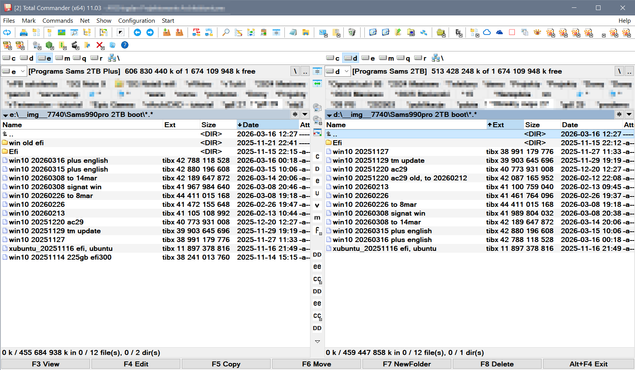
Task: Select 'win10 20251220 ac29 old, to 20260212' file
Action: (400, 178)
